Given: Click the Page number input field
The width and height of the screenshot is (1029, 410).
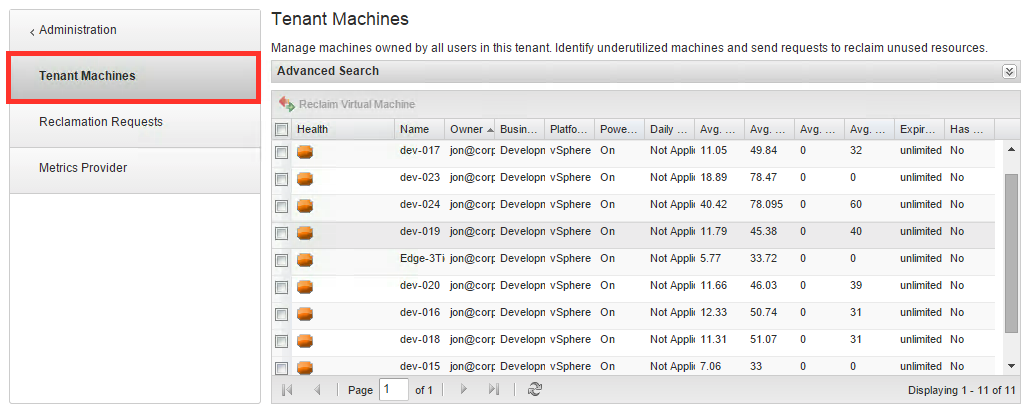Looking at the screenshot, I should pyautogui.click(x=394, y=390).
